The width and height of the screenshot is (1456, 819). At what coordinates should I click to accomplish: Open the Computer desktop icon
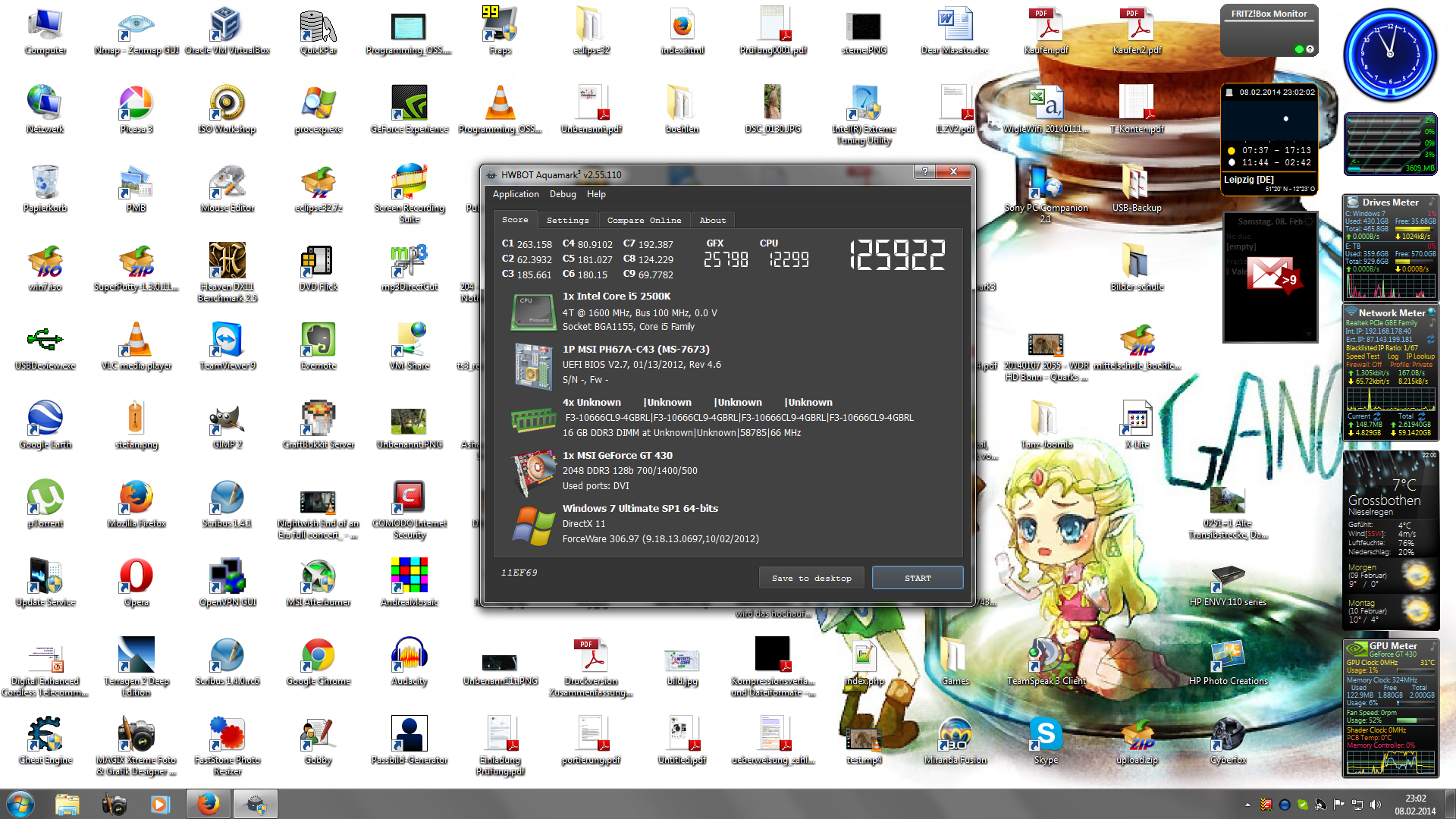(45, 33)
